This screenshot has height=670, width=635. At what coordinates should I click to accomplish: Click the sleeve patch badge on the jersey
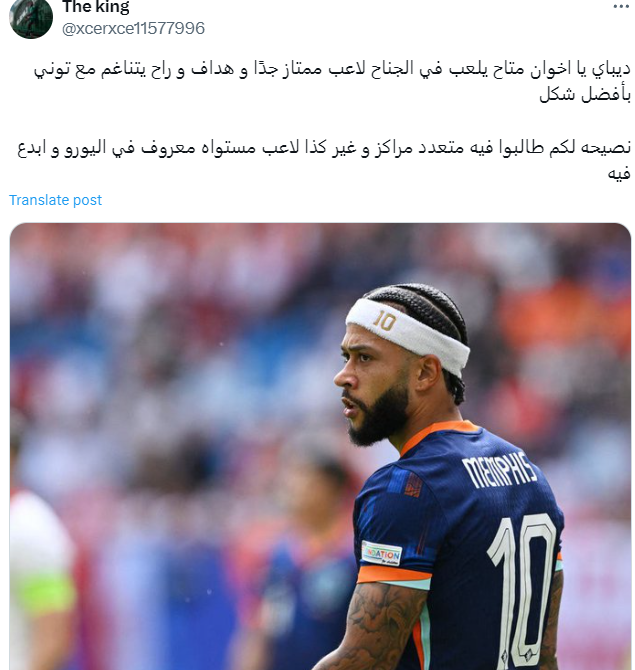click(382, 553)
